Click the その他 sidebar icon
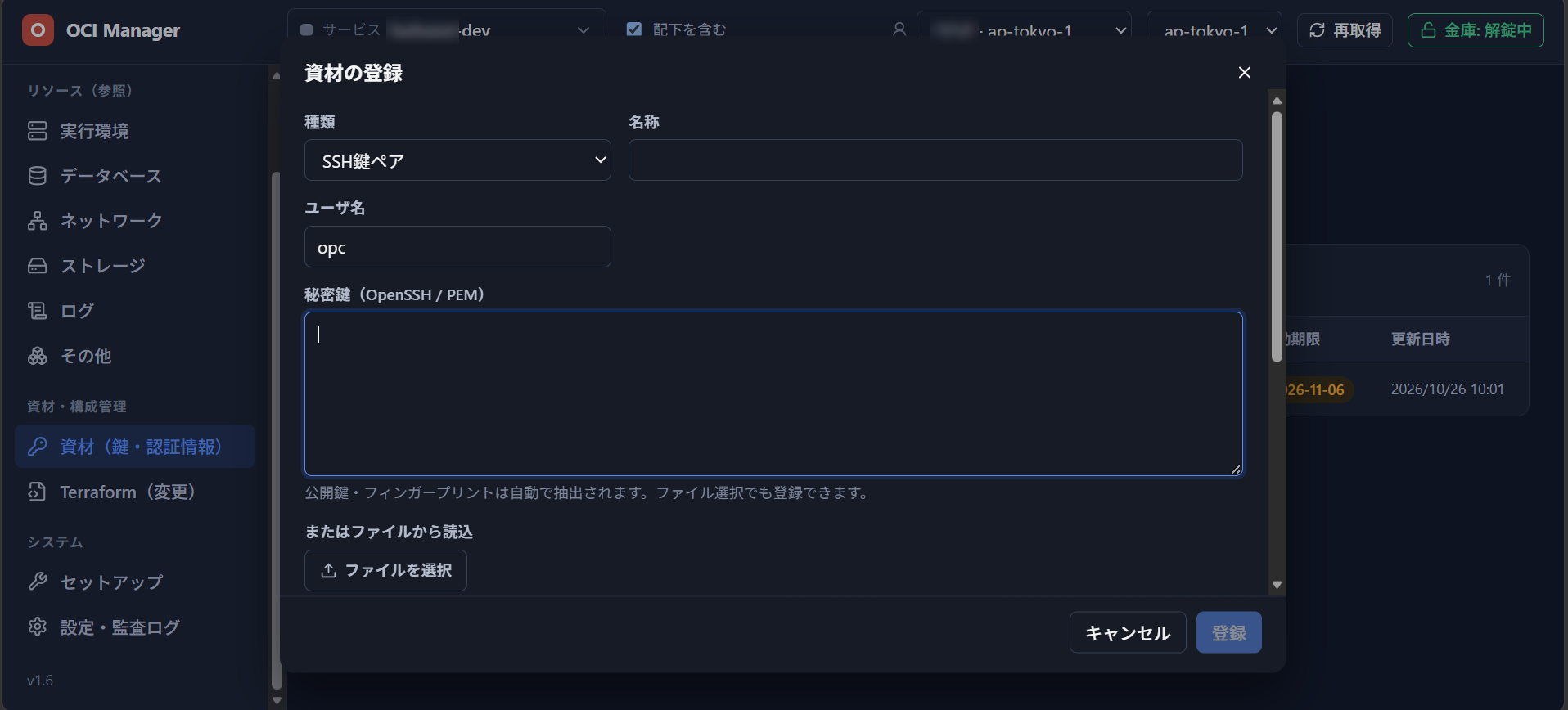The width and height of the screenshot is (1568, 710). 38,356
